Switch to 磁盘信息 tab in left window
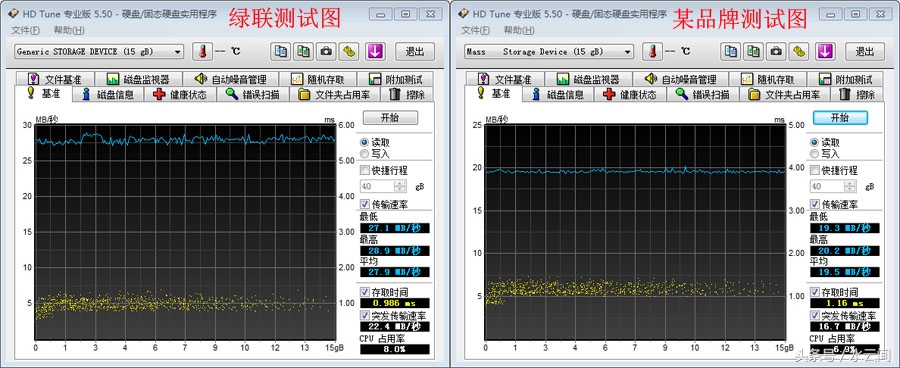The height and width of the screenshot is (368, 900). pos(108,95)
